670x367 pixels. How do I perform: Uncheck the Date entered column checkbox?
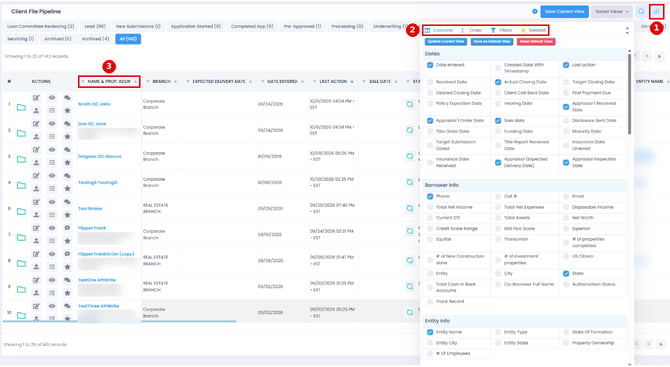click(x=430, y=65)
